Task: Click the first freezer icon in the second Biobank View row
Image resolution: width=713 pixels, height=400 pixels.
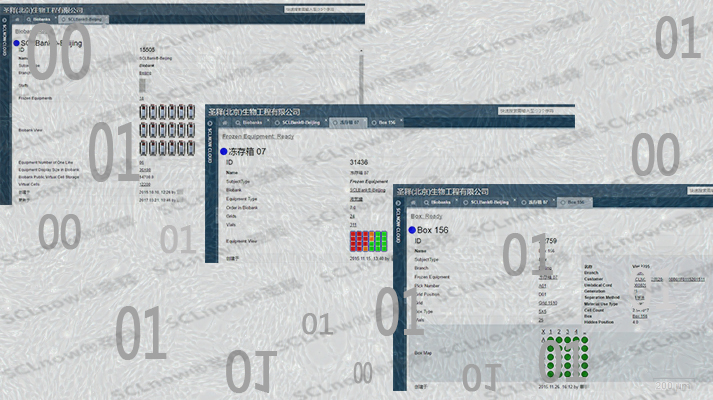Action: point(143,130)
